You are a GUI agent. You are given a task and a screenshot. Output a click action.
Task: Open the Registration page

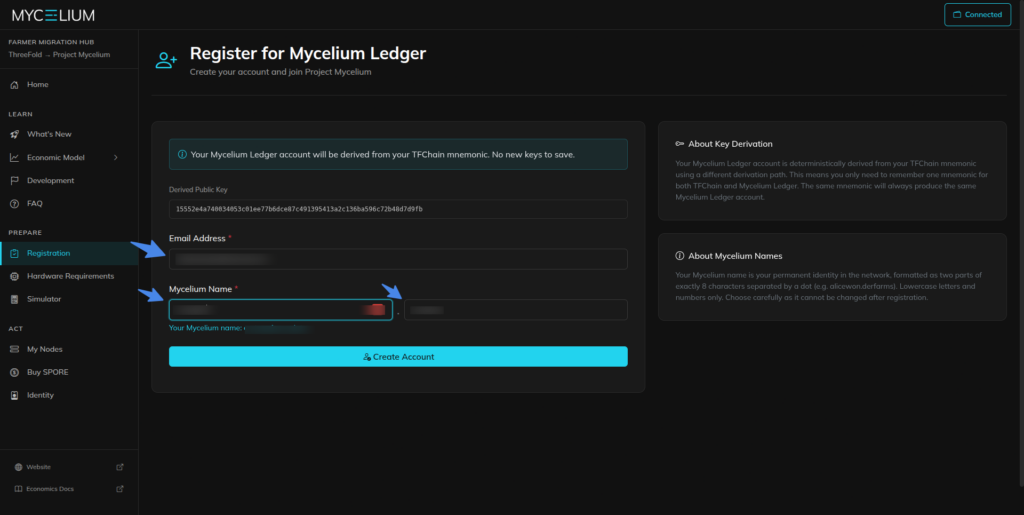click(x=48, y=253)
